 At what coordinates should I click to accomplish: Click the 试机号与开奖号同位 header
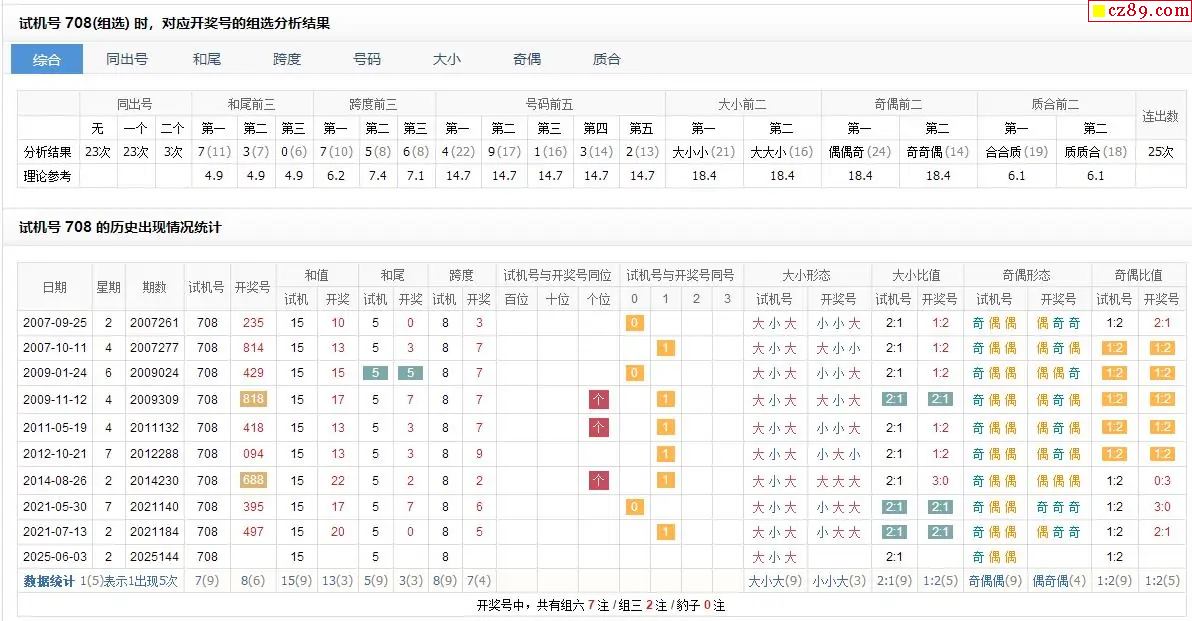tap(557, 274)
